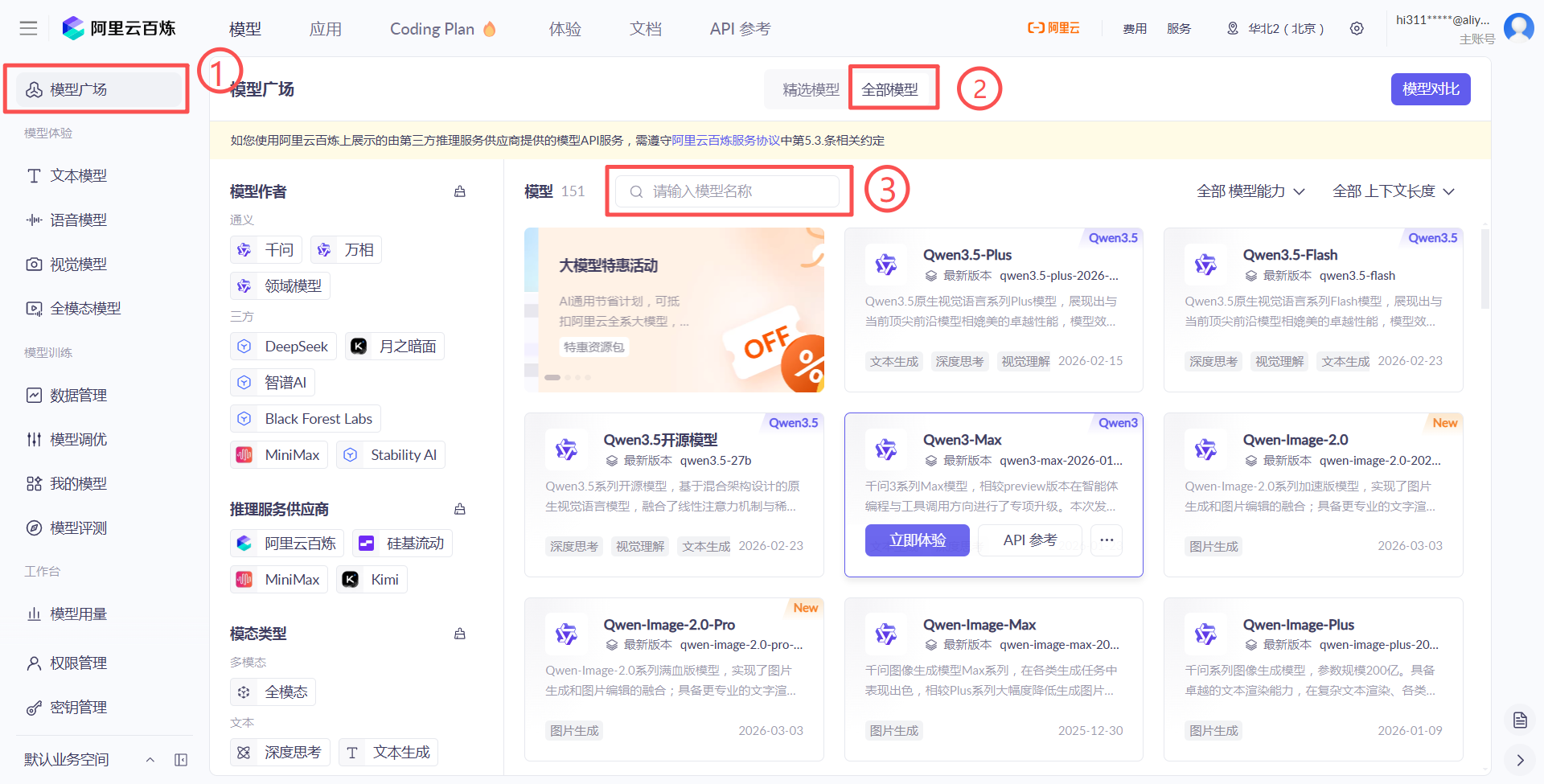Expand the 全部 模型能力 dropdown
Image resolution: width=1544 pixels, height=784 pixels.
tap(1250, 191)
